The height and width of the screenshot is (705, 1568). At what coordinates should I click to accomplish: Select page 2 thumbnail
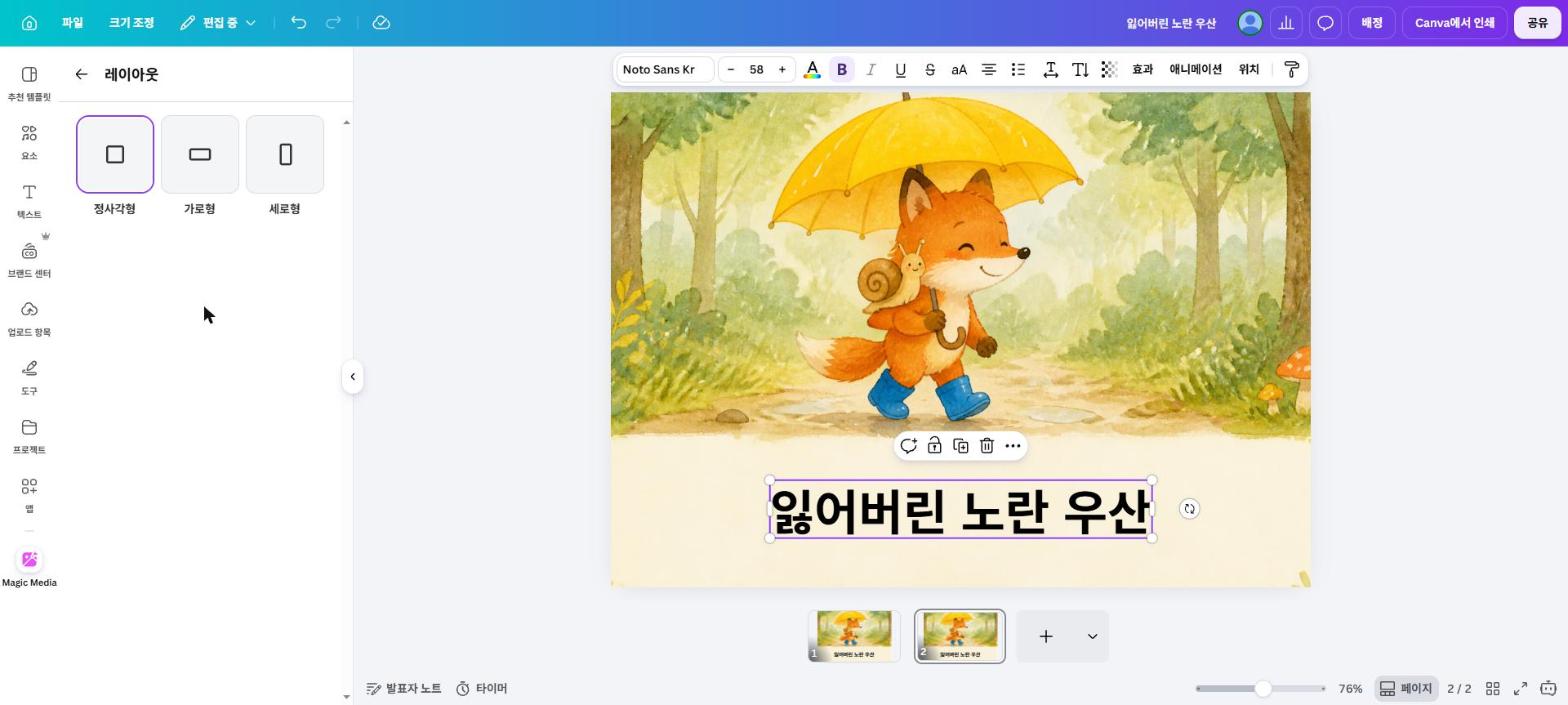960,636
